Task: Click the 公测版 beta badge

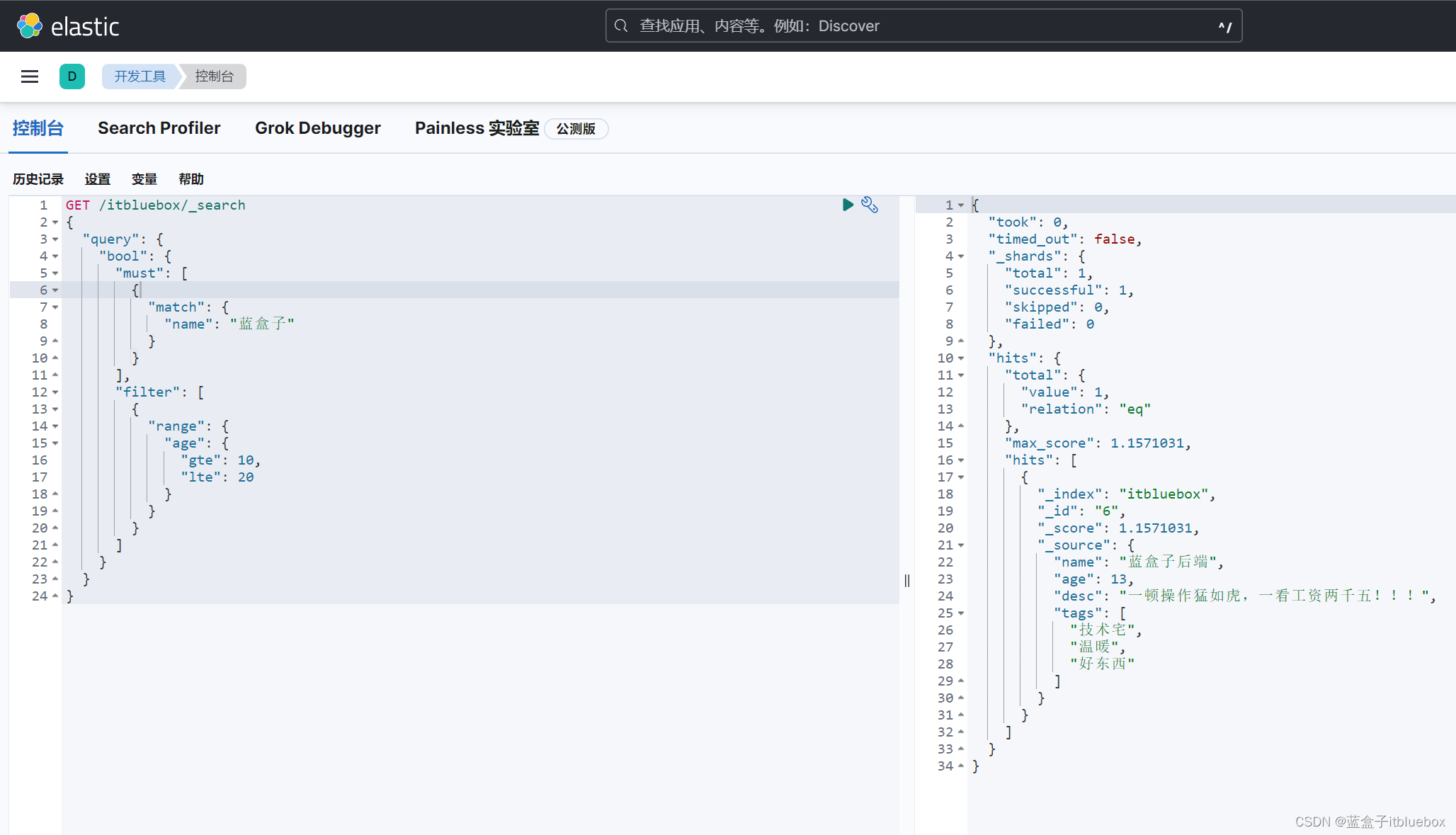Action: pos(576,129)
